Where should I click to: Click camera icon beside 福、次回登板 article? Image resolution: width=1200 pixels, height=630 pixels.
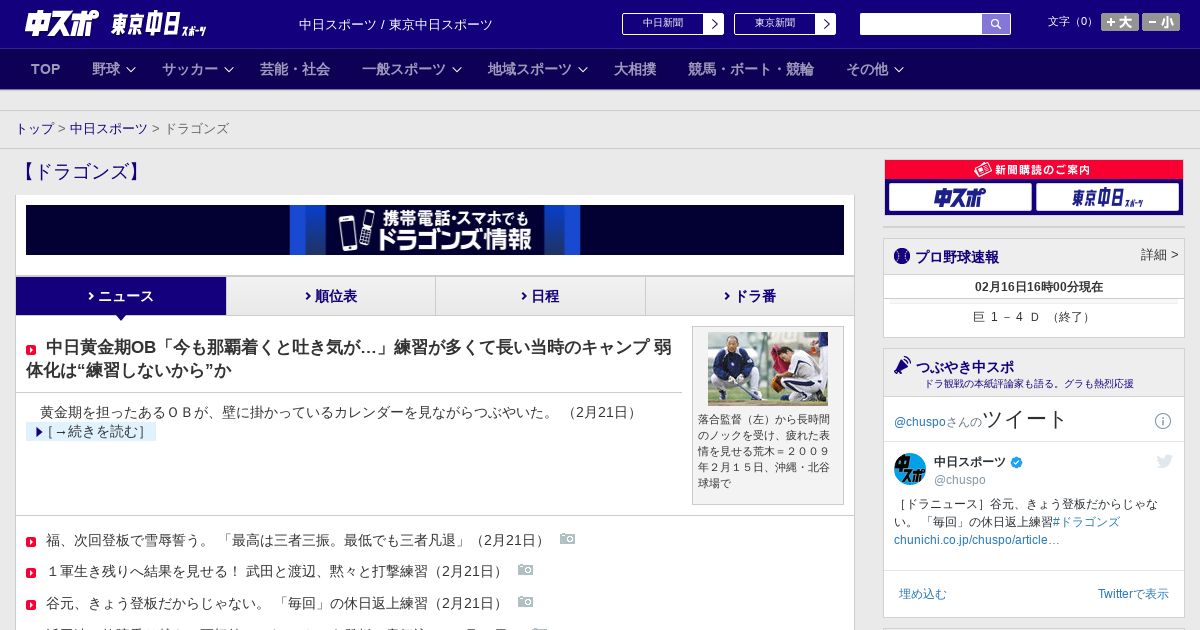point(568,538)
